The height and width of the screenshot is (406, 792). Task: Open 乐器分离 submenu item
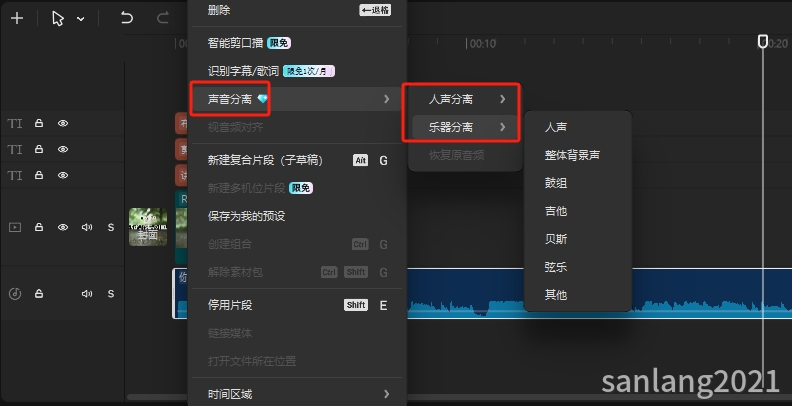465,127
